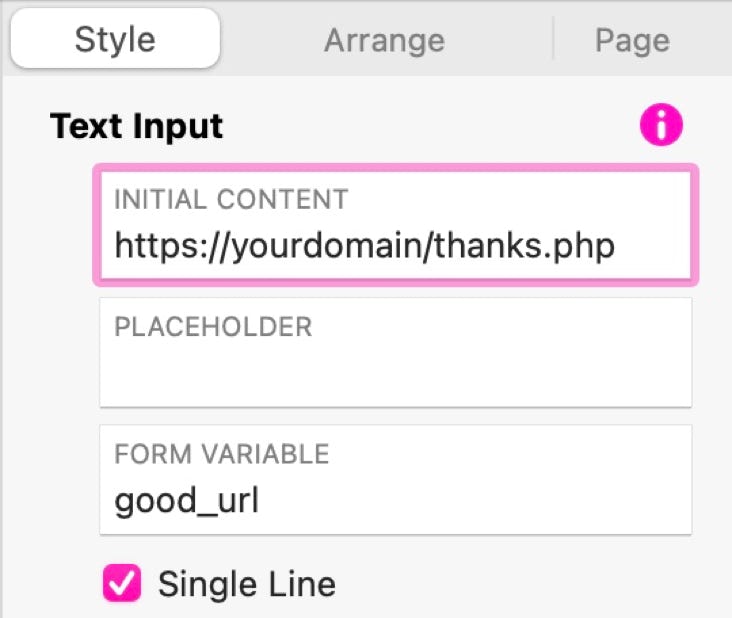Open the pink info icon beside Text Input
This screenshot has width=732, height=618.
661,125
